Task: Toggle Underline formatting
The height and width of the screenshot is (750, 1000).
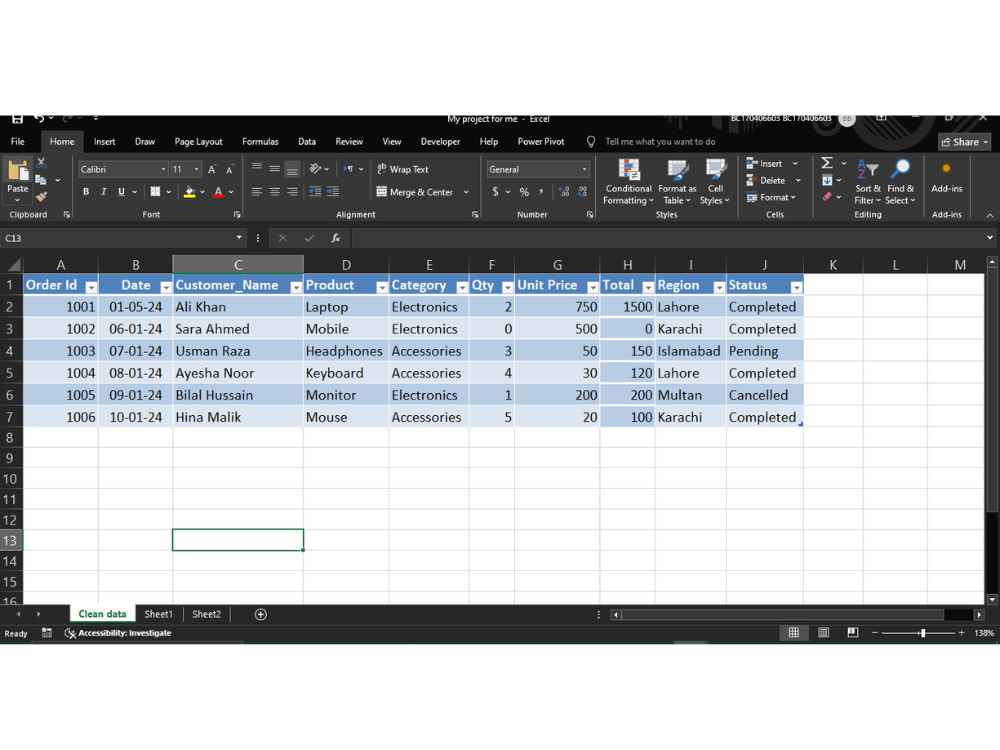Action: 121,191
